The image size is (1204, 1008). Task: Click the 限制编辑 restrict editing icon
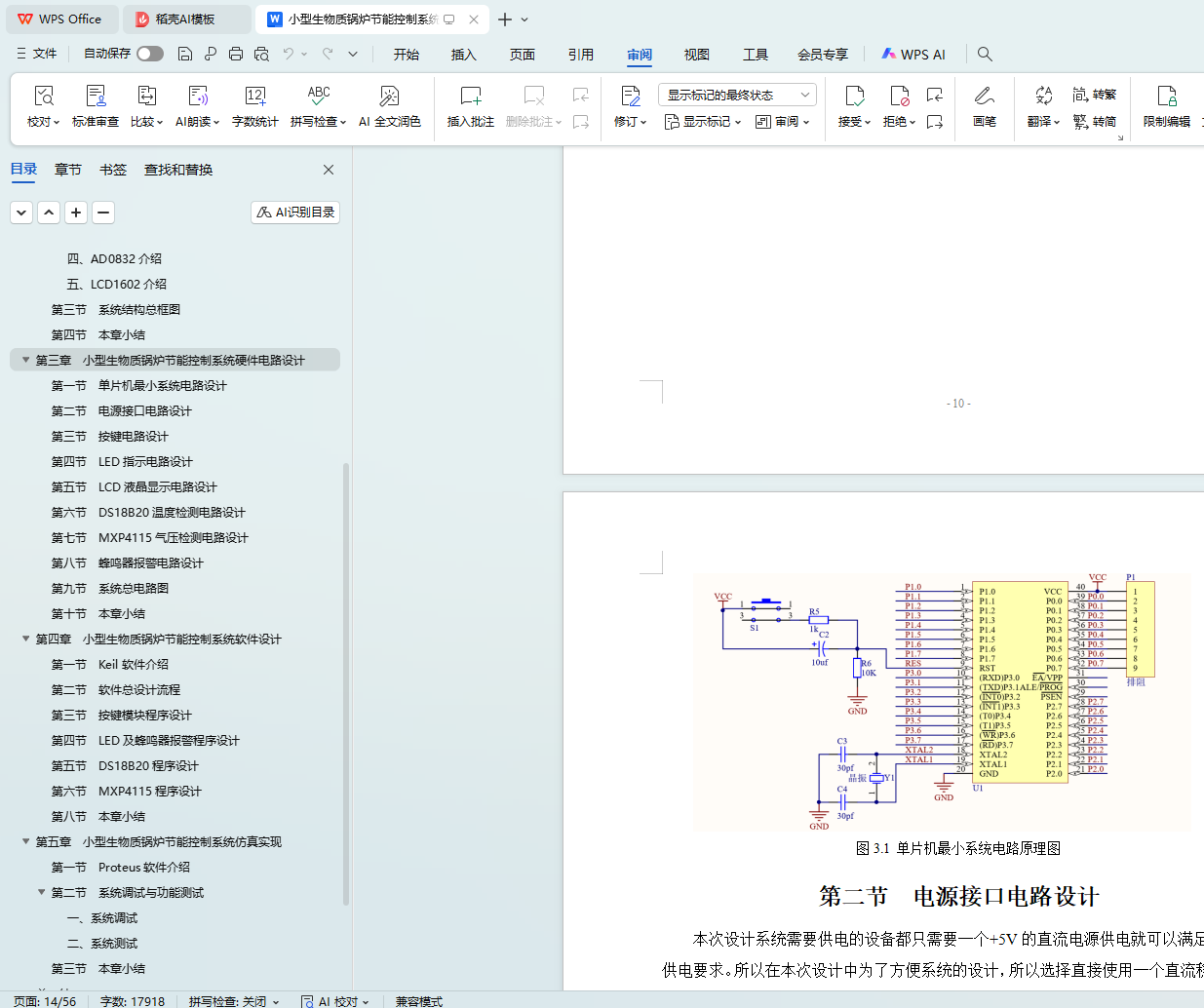coord(1166,105)
